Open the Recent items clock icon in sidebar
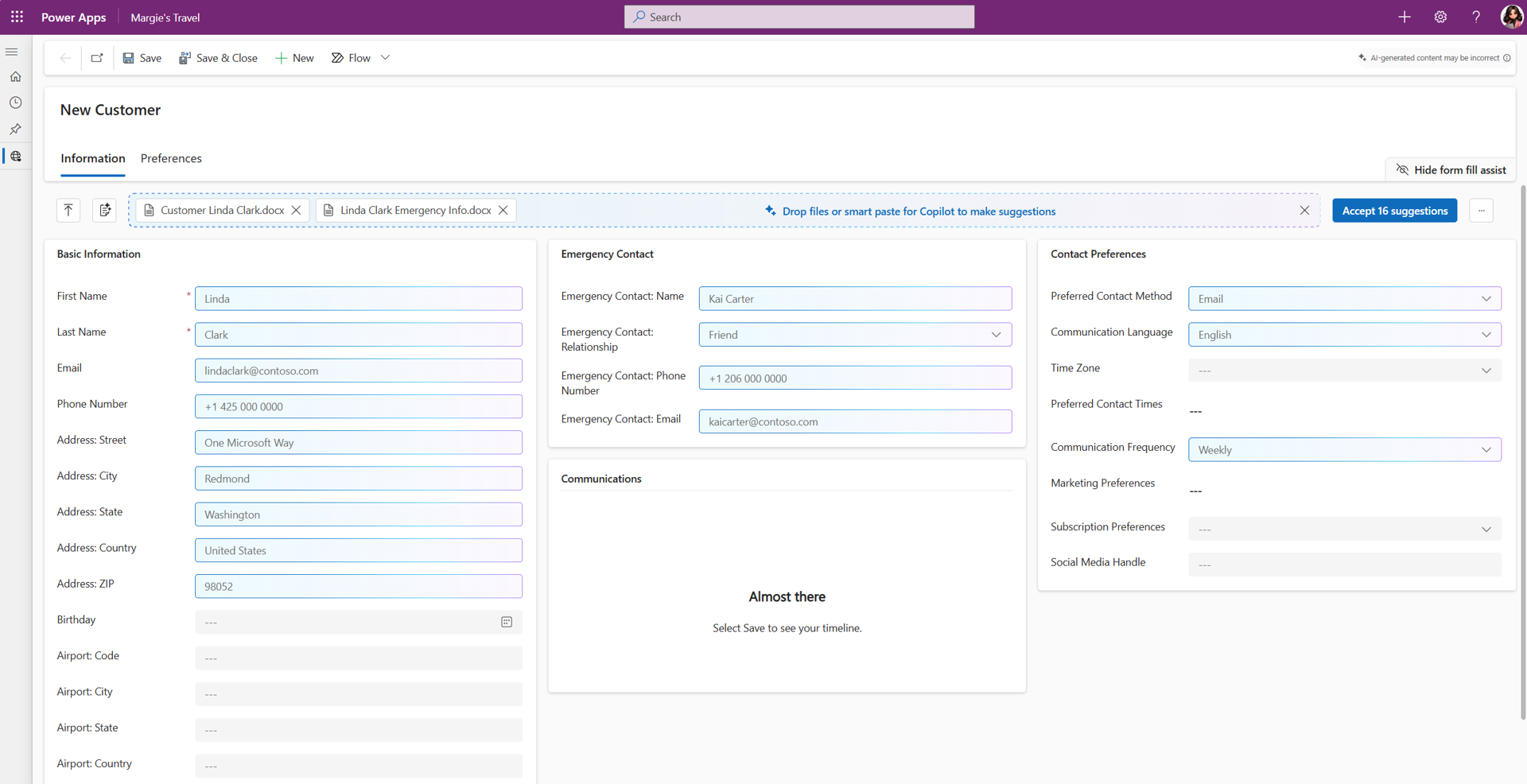Image resolution: width=1527 pixels, height=784 pixels. (x=16, y=102)
